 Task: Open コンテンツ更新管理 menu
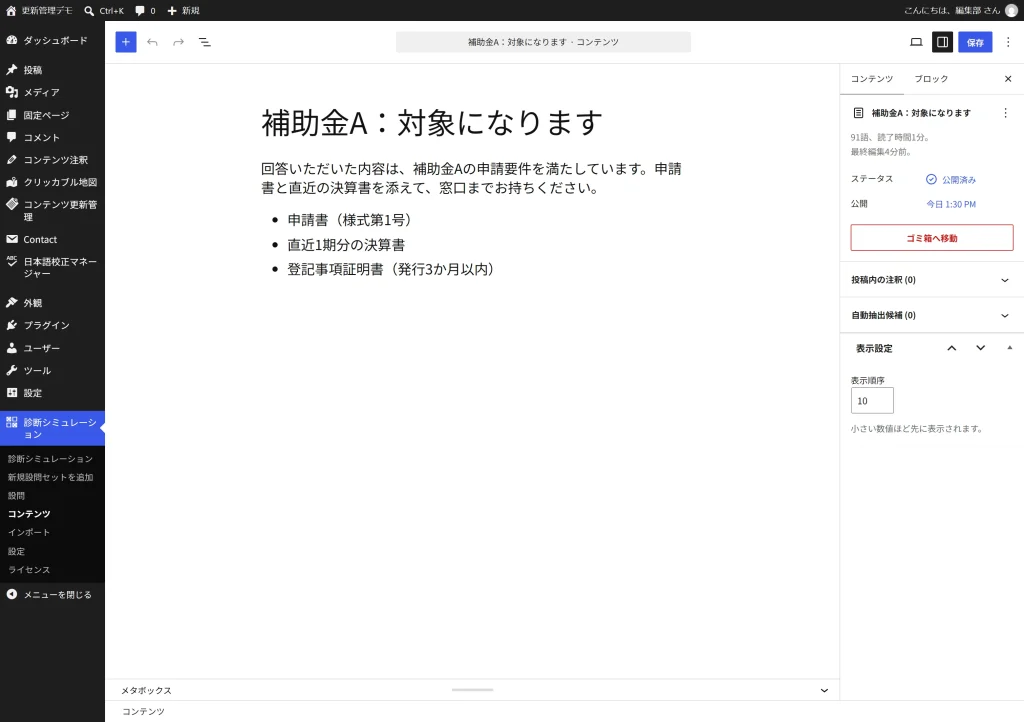[52, 210]
